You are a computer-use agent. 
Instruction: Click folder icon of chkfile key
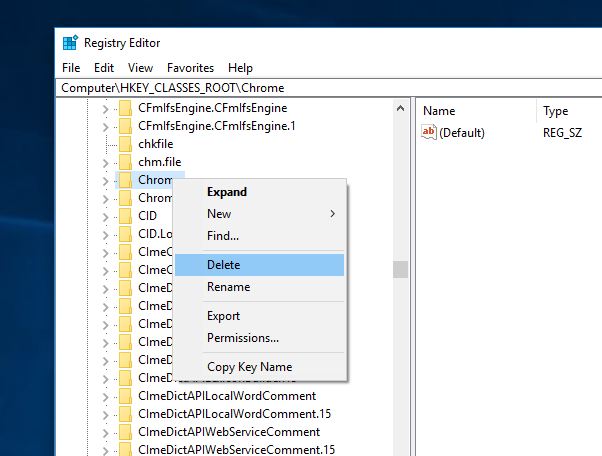pyautogui.click(x=125, y=144)
